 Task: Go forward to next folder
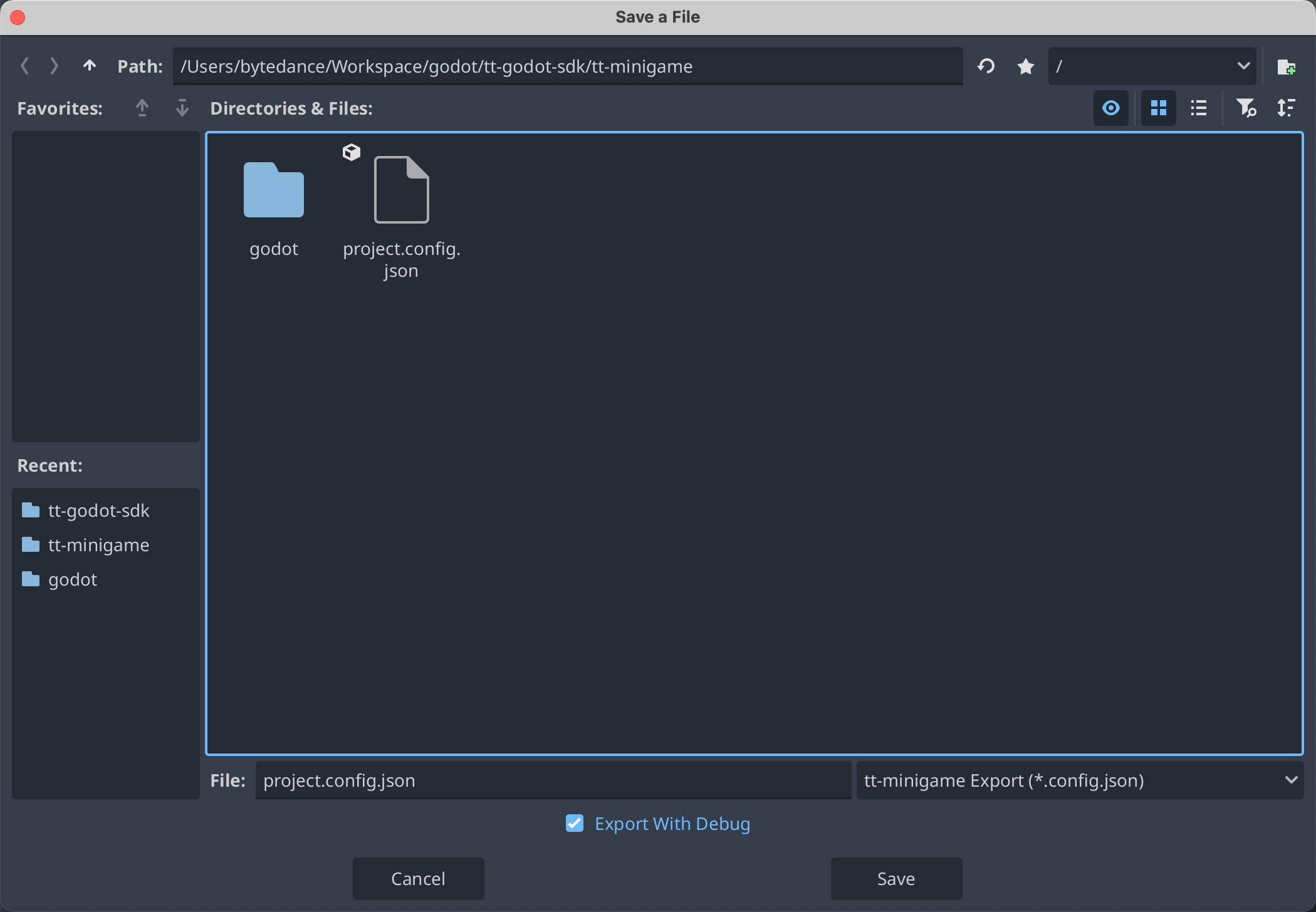(x=55, y=66)
